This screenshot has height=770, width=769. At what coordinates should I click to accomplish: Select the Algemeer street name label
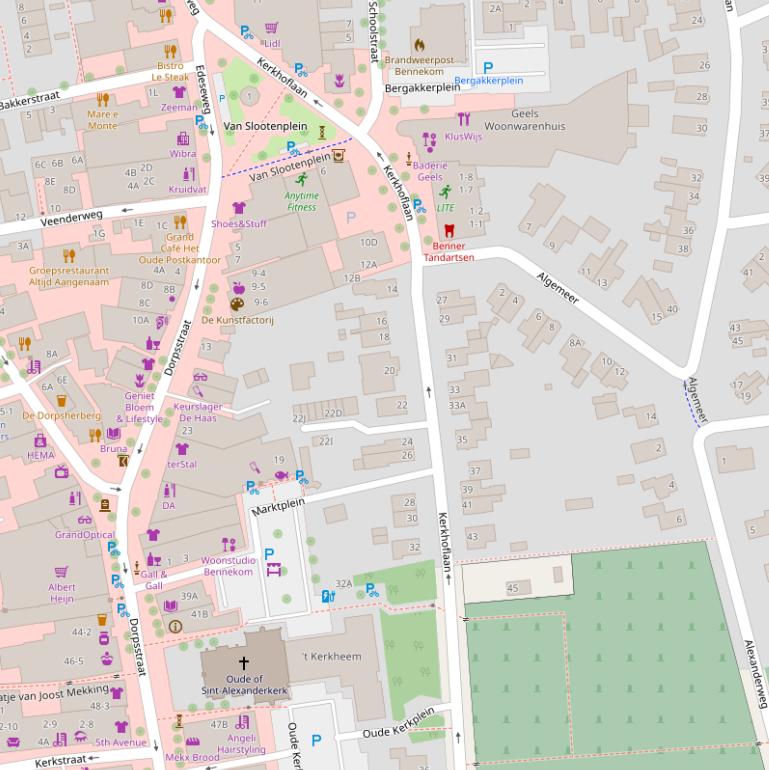coord(558,288)
